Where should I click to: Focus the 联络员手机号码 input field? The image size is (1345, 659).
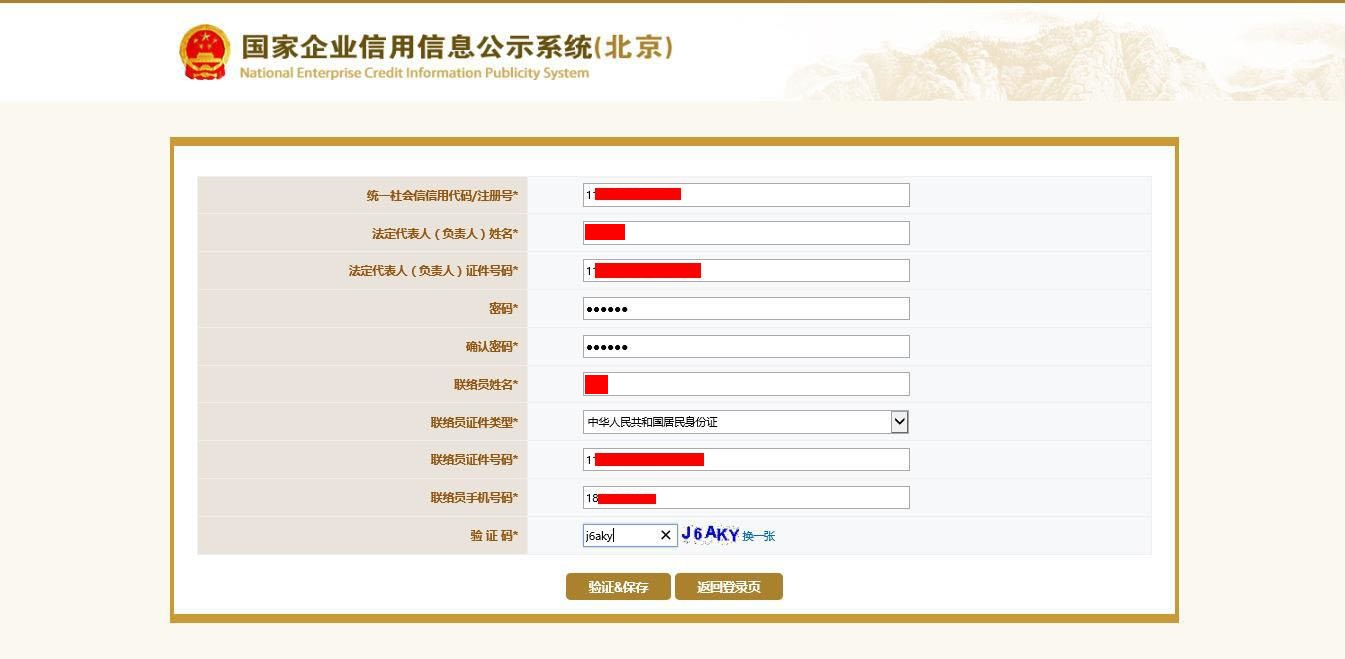(x=746, y=498)
